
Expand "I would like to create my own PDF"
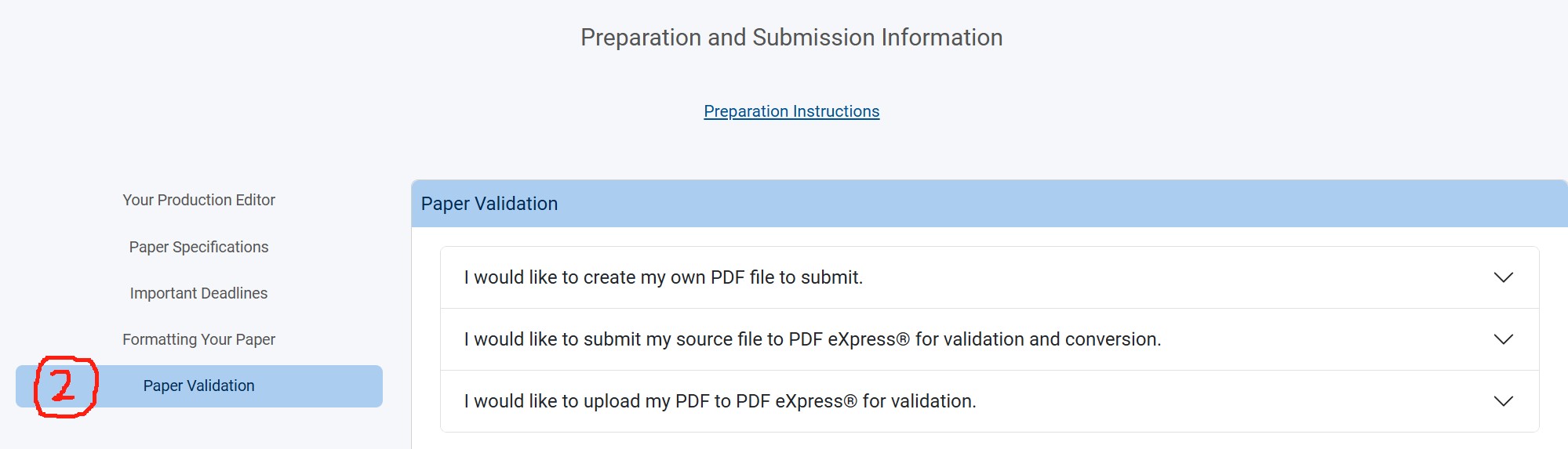[663, 277]
